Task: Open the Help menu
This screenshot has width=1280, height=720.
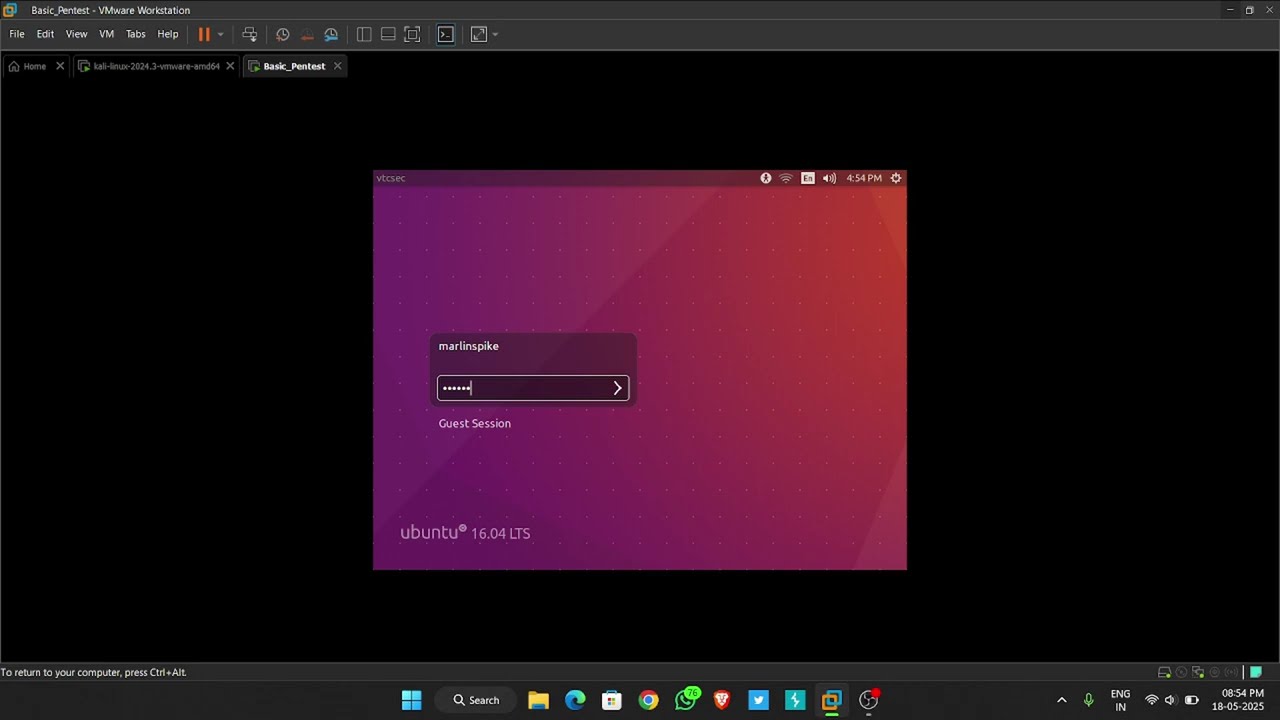Action: coord(168,34)
